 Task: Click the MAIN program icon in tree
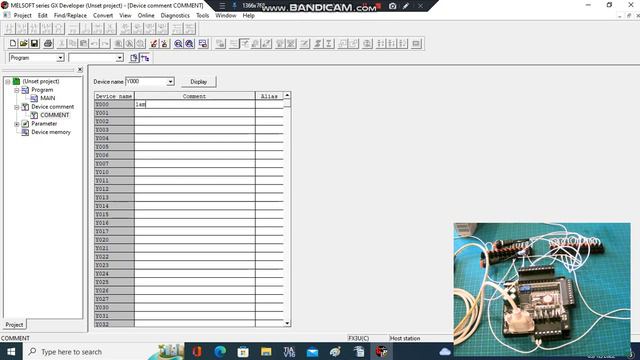(34, 98)
